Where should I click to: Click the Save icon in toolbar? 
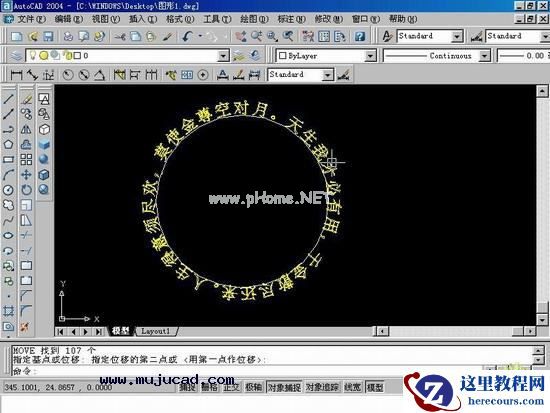pyautogui.click(x=48, y=36)
